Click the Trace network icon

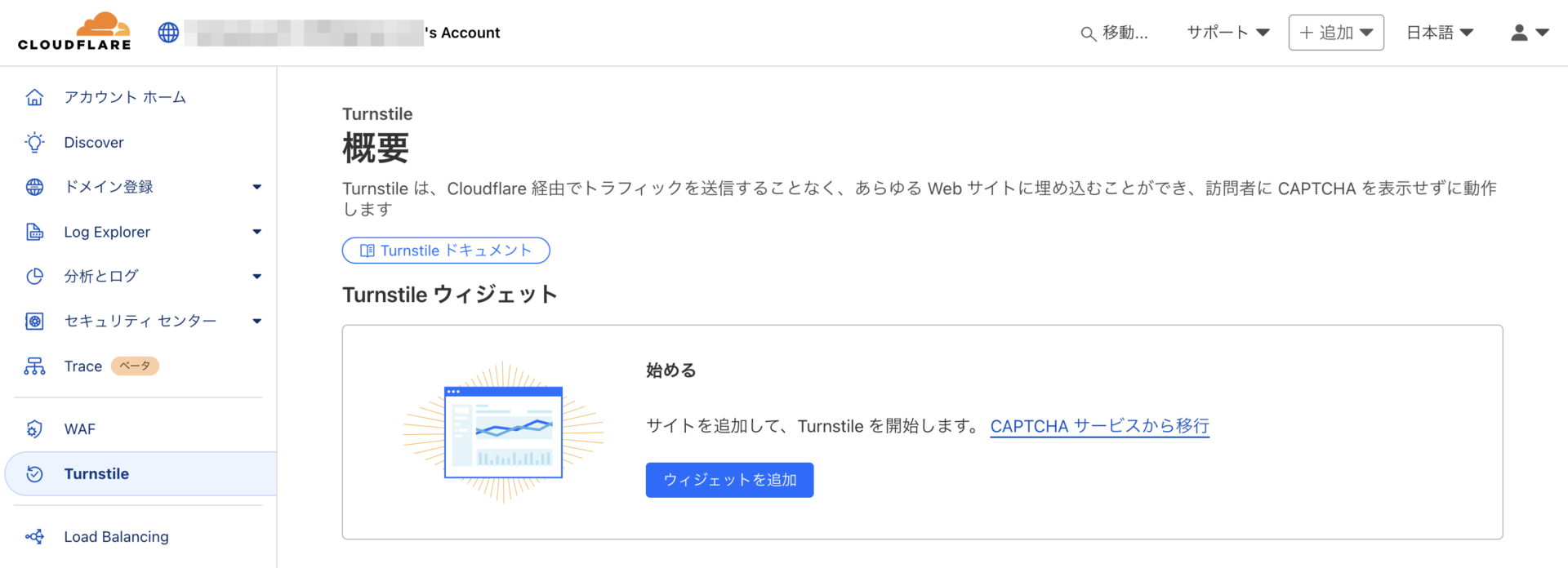click(x=34, y=366)
